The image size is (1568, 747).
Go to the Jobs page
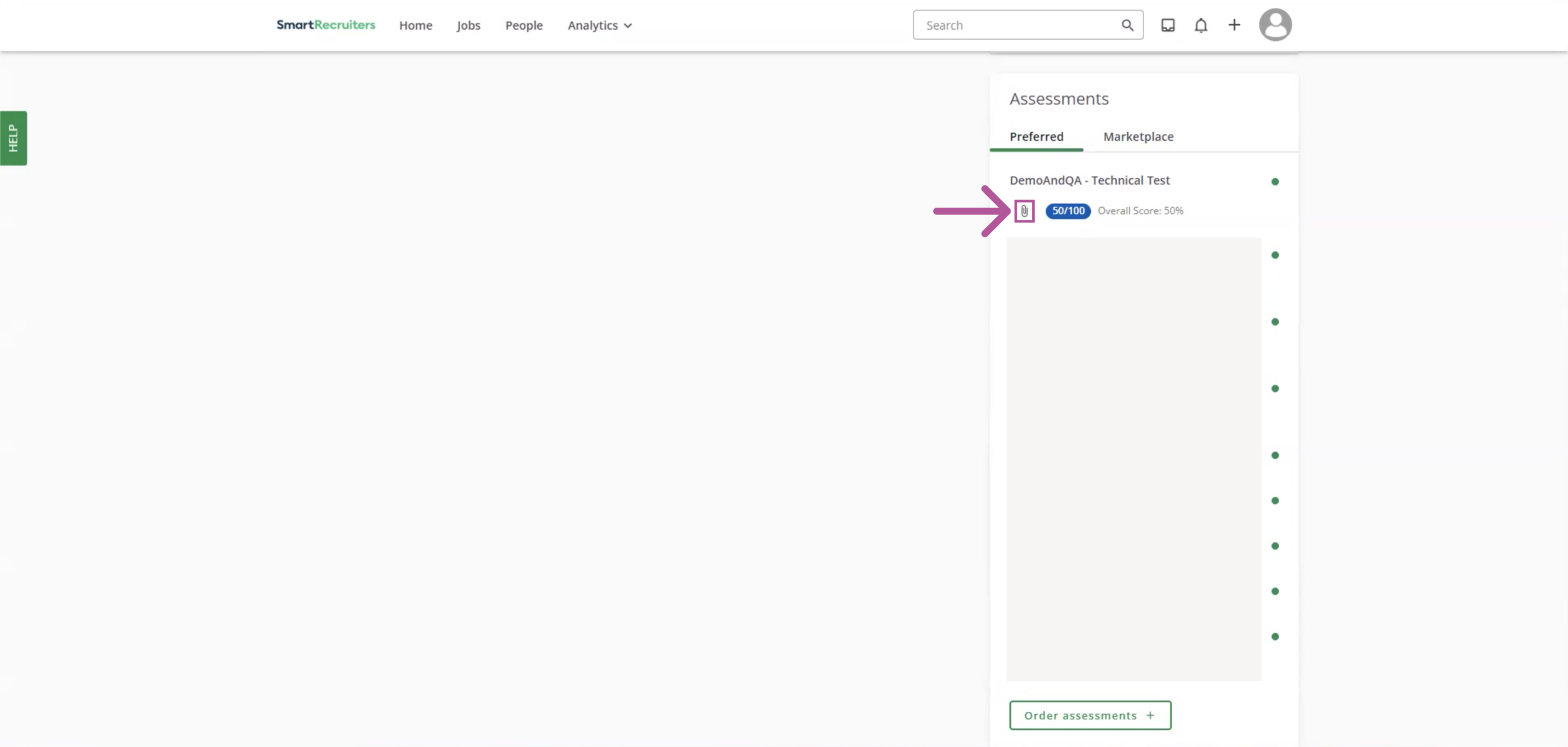468,25
